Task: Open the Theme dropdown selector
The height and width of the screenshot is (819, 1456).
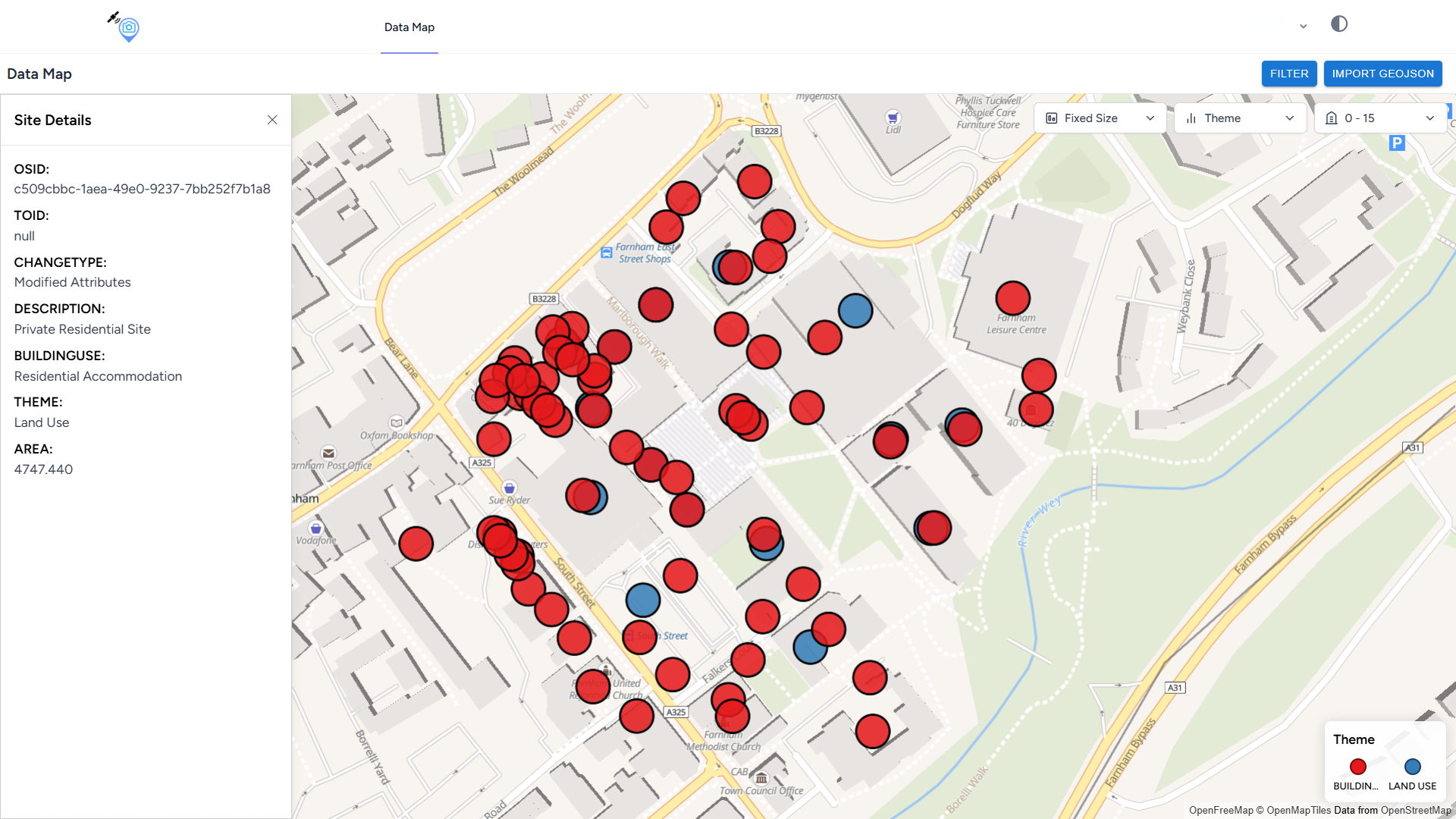Action: coord(1240,118)
